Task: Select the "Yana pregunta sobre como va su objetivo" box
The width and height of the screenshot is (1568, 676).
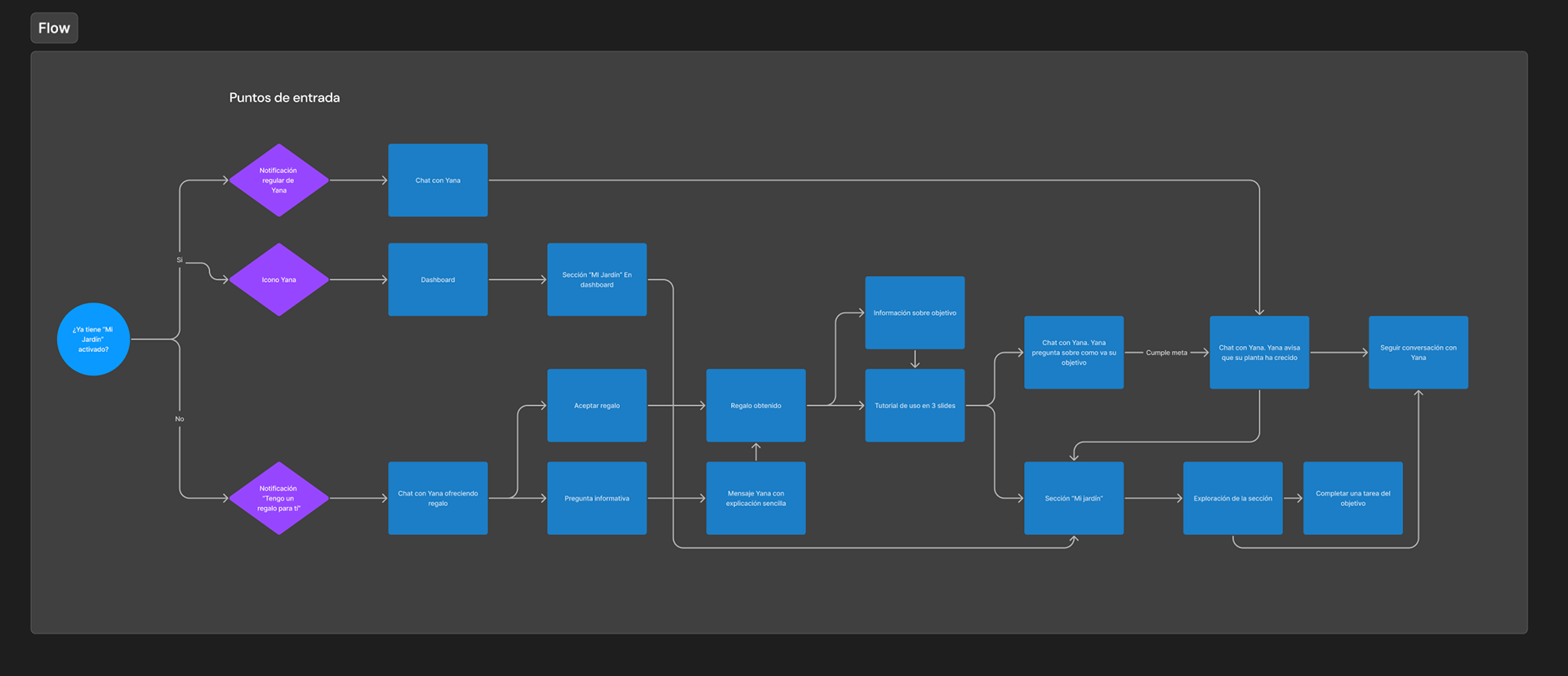Action: point(1074,353)
